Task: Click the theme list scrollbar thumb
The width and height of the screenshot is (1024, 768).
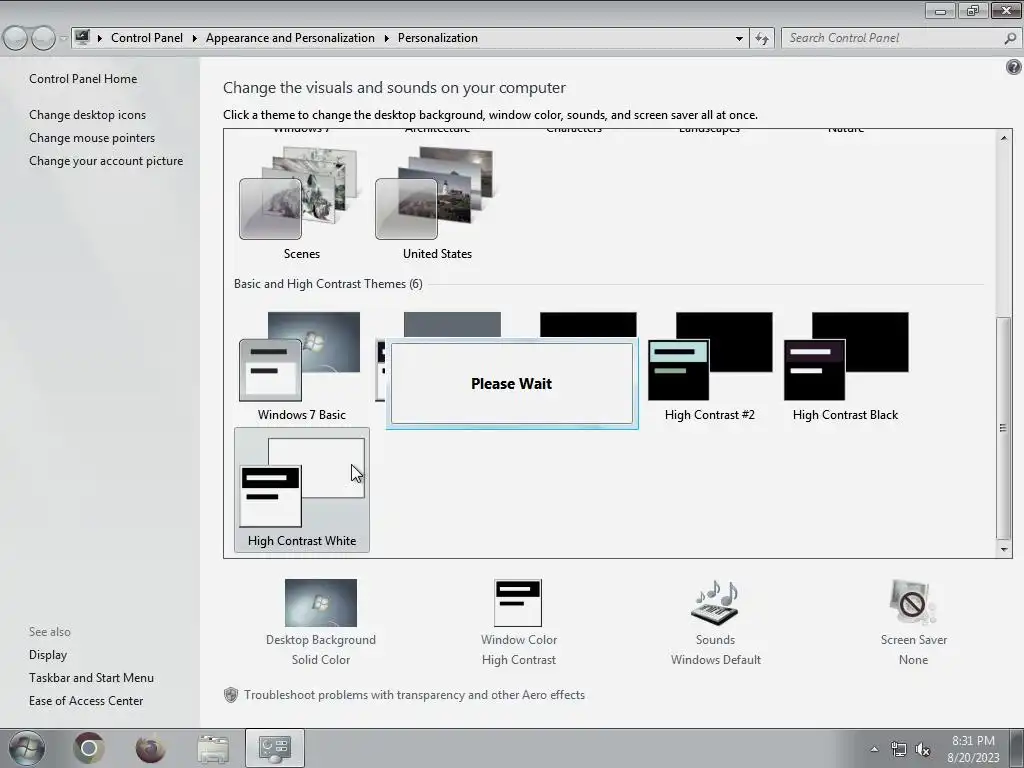Action: point(1004,428)
